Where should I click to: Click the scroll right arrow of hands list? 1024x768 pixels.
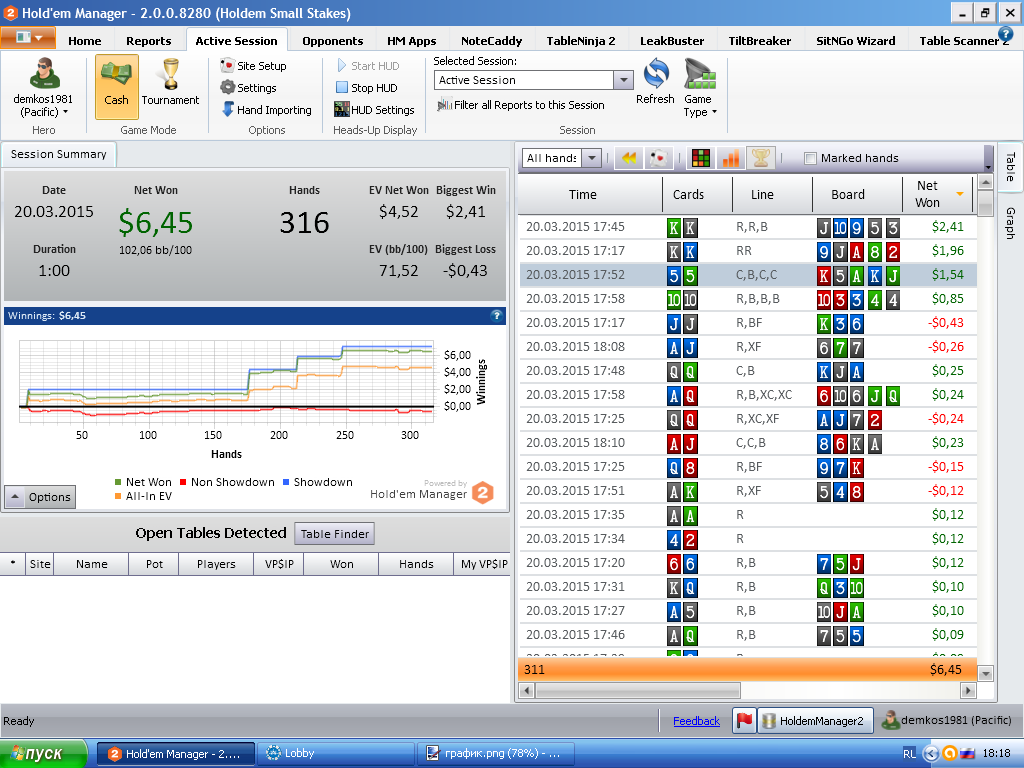(968, 690)
